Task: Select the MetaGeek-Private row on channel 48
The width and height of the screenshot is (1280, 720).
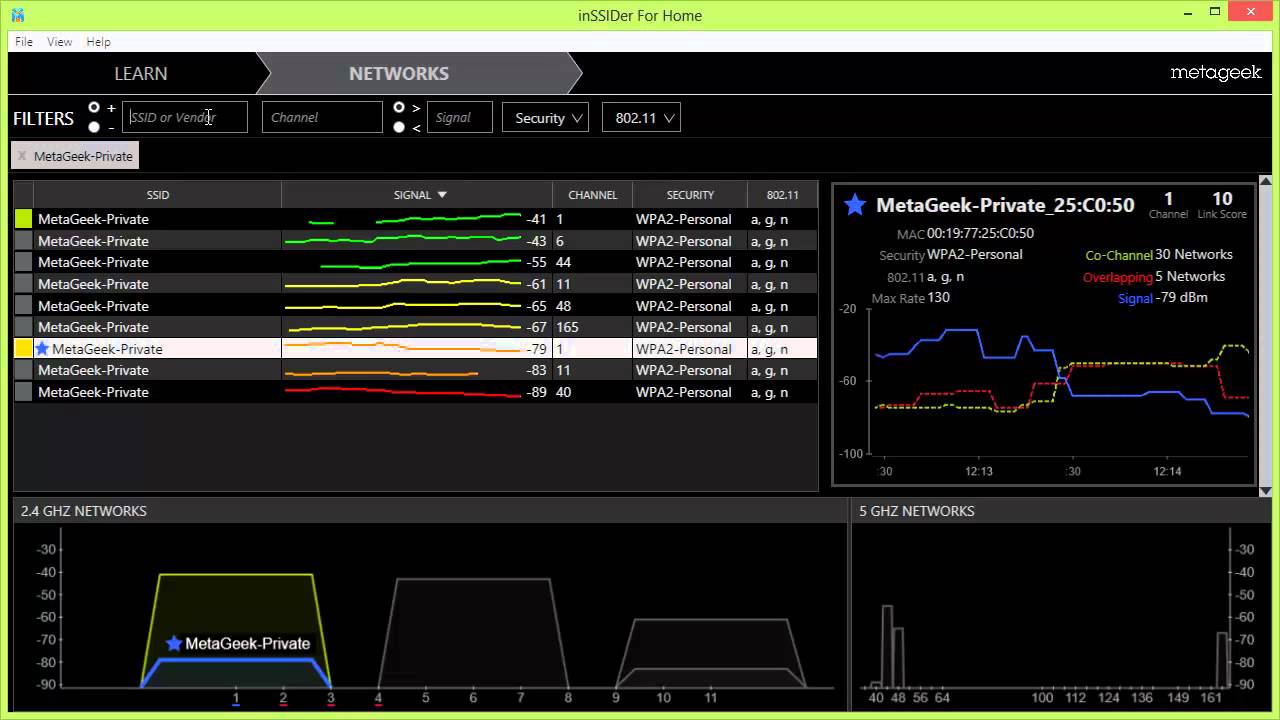Action: coord(415,306)
